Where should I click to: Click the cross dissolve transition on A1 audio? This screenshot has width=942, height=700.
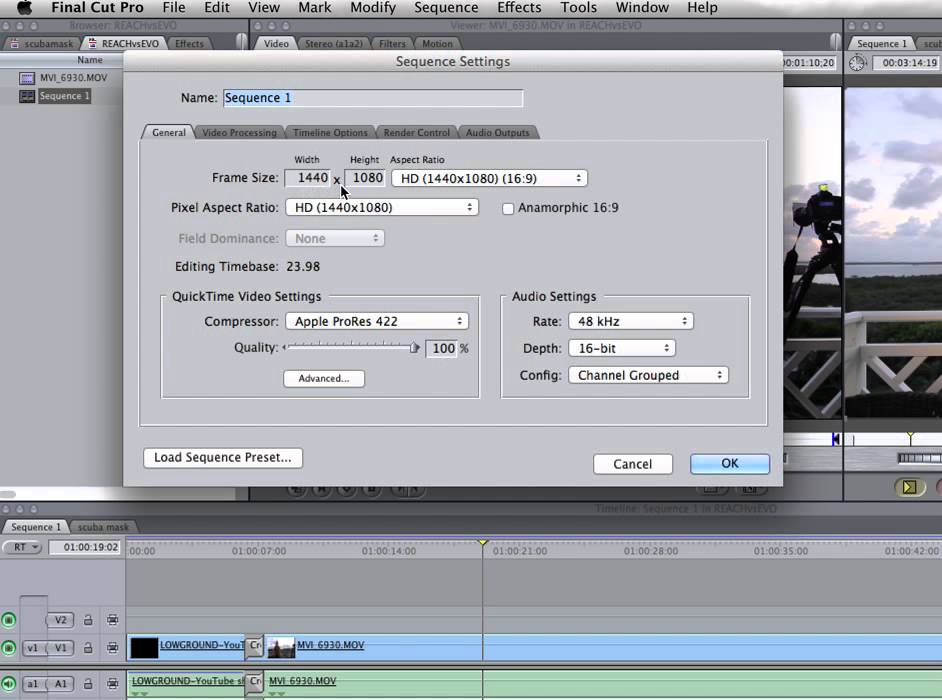(255, 682)
